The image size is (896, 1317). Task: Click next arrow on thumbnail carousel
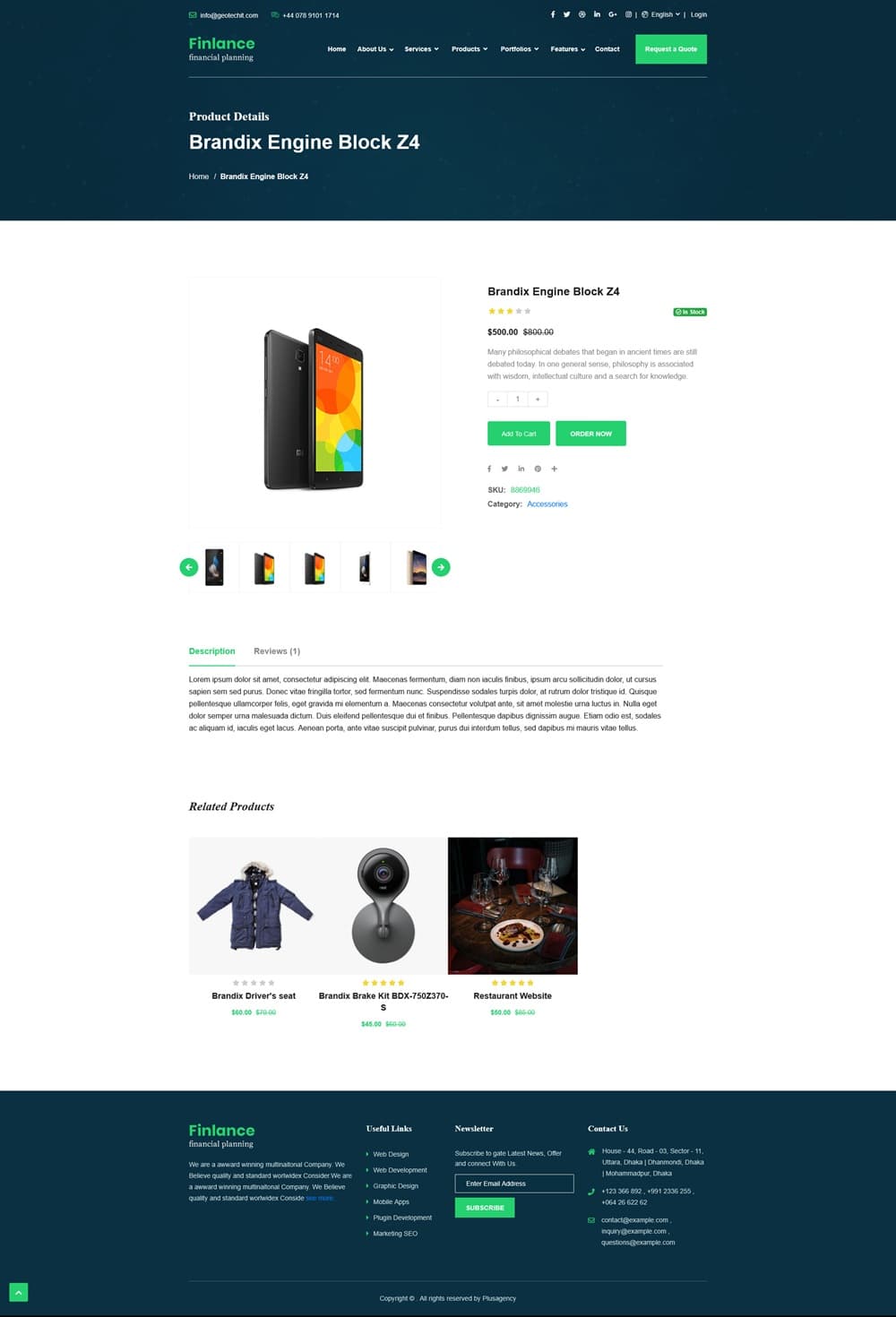tap(441, 567)
